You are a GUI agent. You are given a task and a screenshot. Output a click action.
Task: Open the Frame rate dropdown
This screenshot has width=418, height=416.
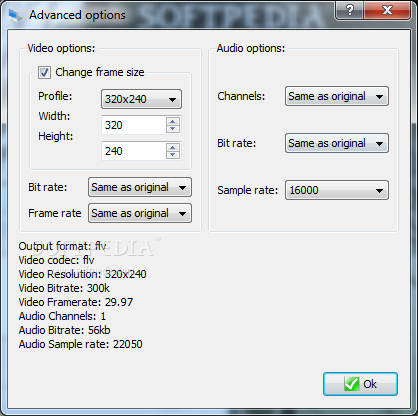click(140, 213)
